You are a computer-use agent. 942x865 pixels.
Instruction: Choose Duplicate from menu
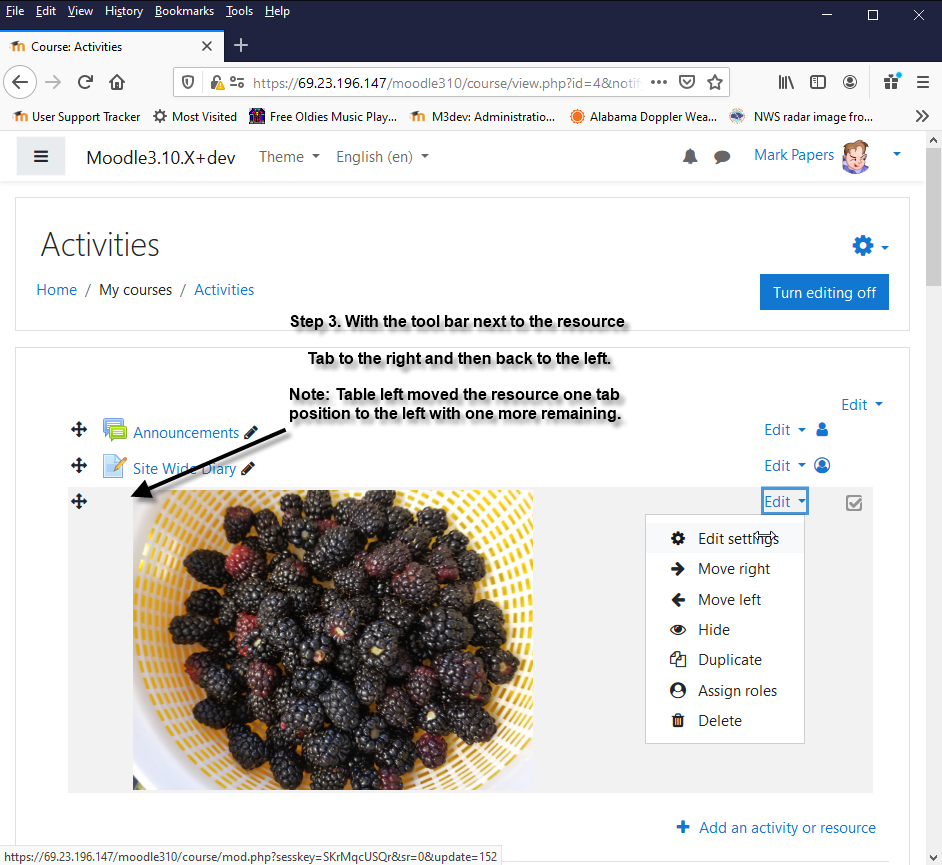725,660
